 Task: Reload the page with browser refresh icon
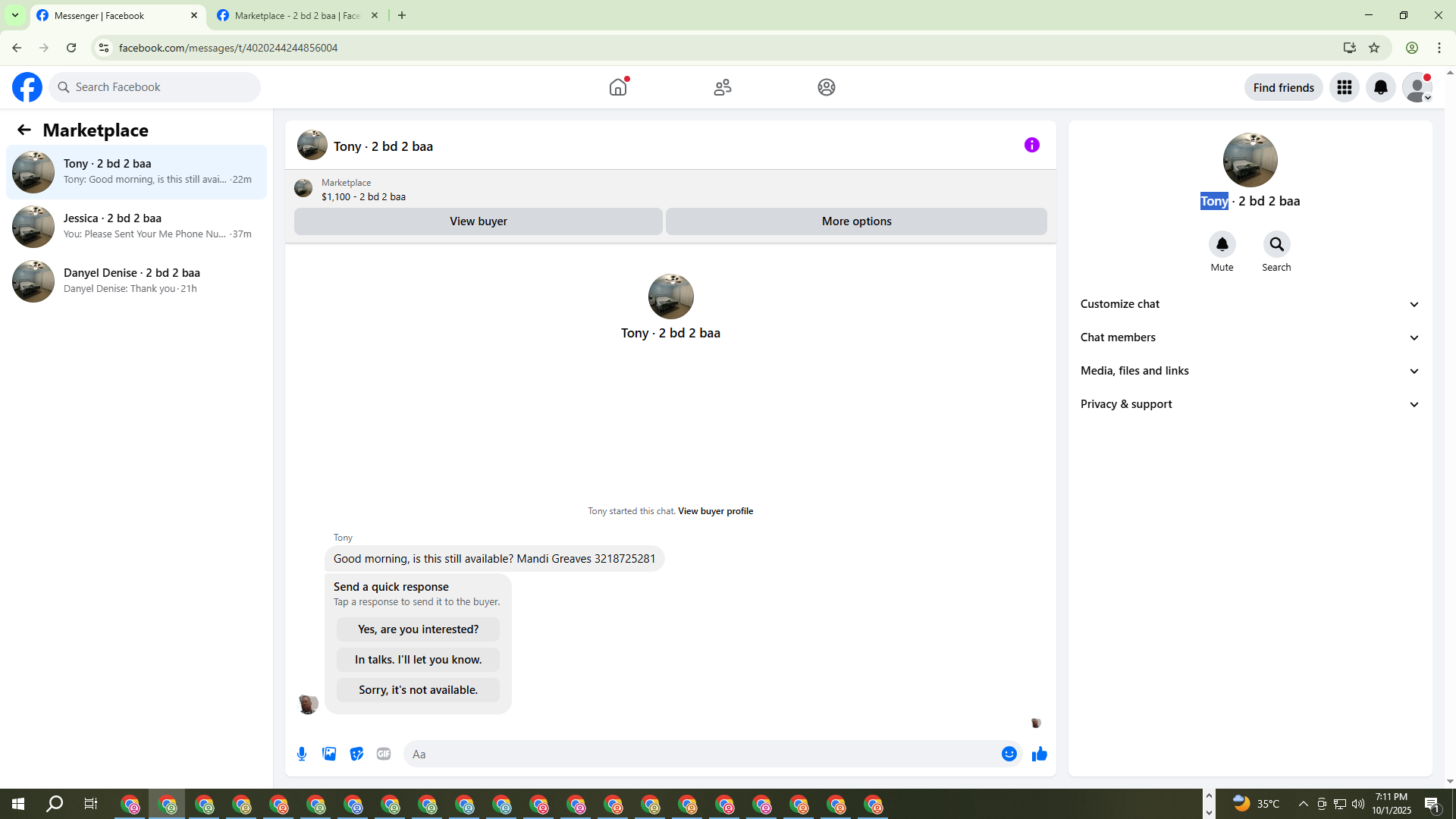coord(71,48)
